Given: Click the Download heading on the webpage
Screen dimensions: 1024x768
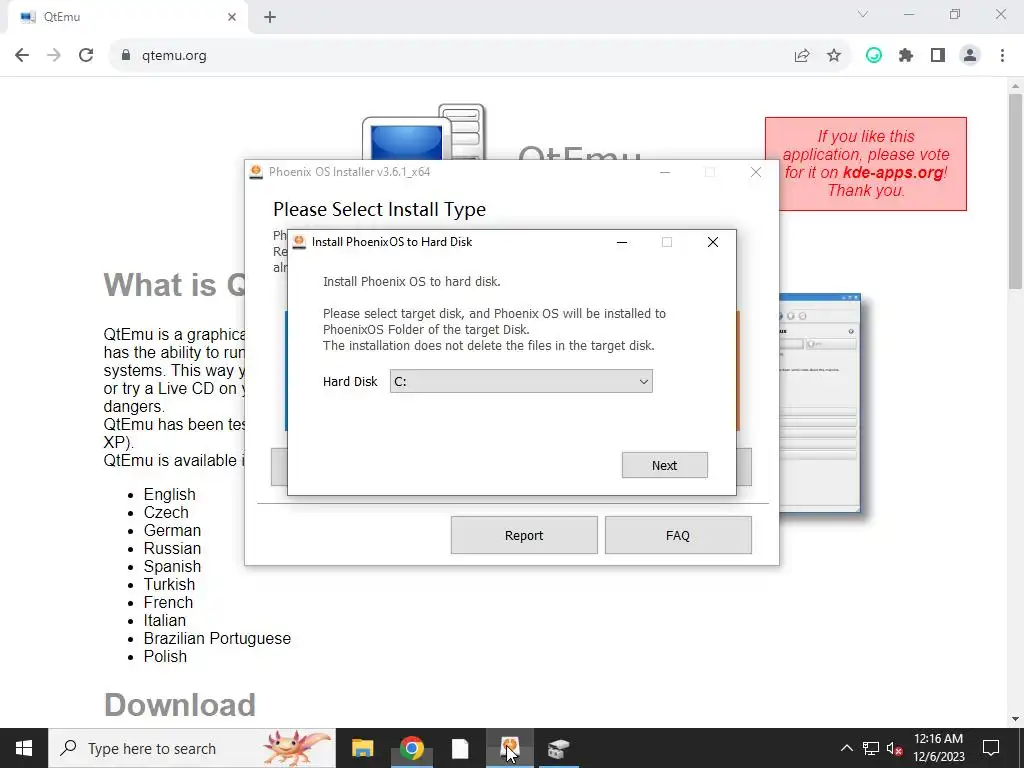Looking at the screenshot, I should (x=180, y=705).
